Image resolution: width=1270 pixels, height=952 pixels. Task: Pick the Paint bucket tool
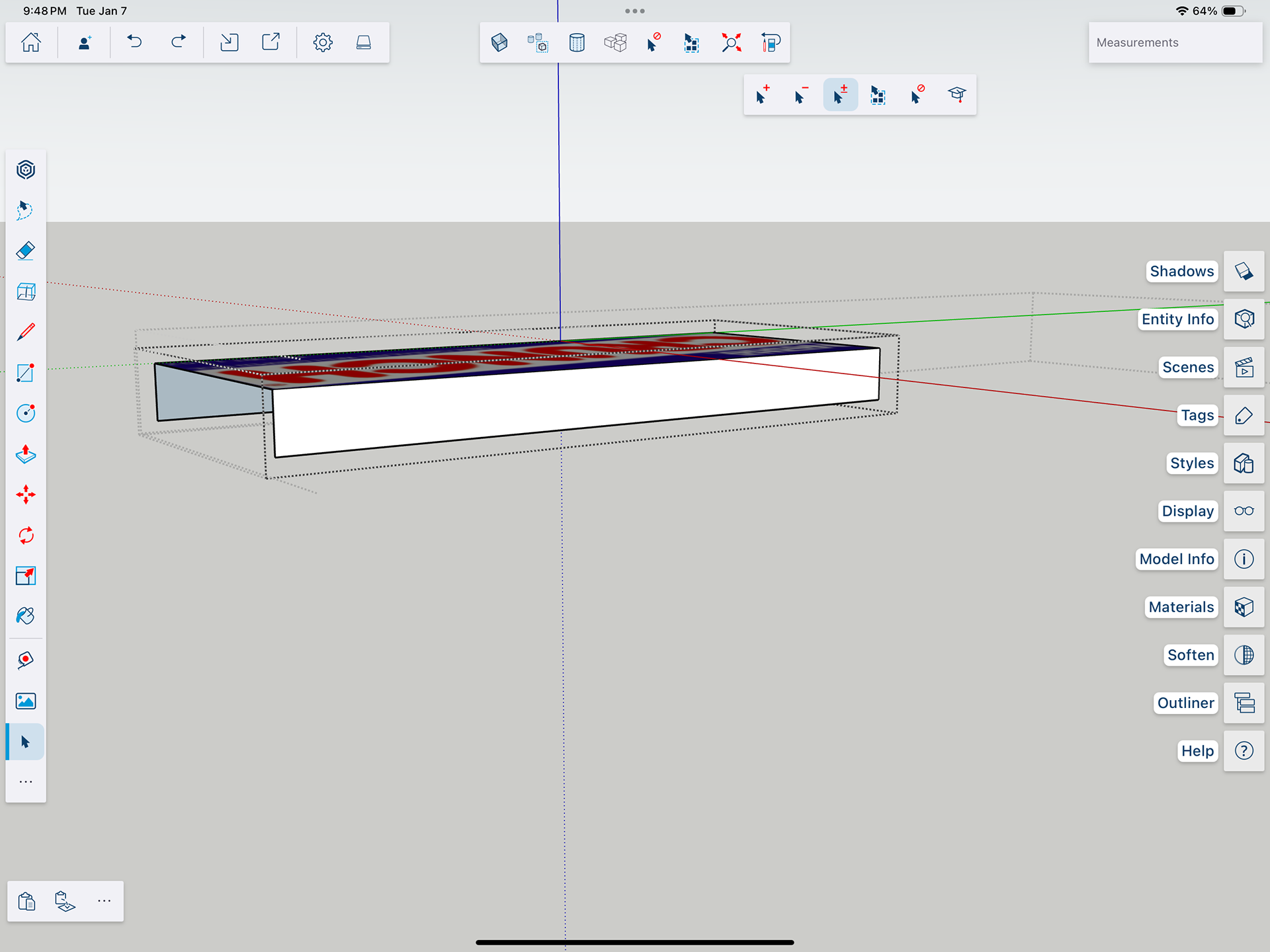coord(26,616)
